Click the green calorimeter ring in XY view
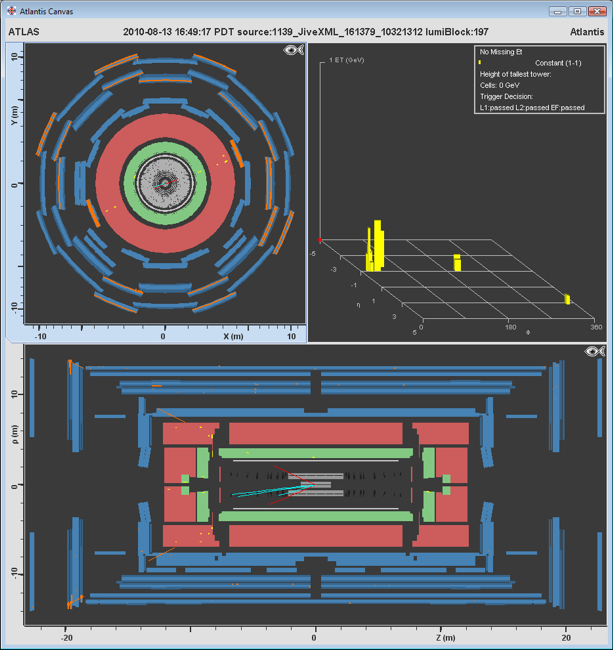This screenshot has height=650, width=613. pos(197,183)
